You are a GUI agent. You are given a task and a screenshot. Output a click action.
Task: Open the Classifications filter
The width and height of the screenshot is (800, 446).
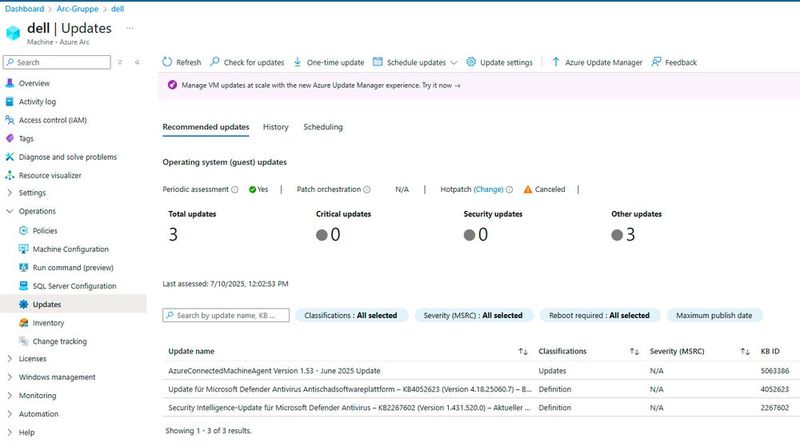tap(351, 315)
